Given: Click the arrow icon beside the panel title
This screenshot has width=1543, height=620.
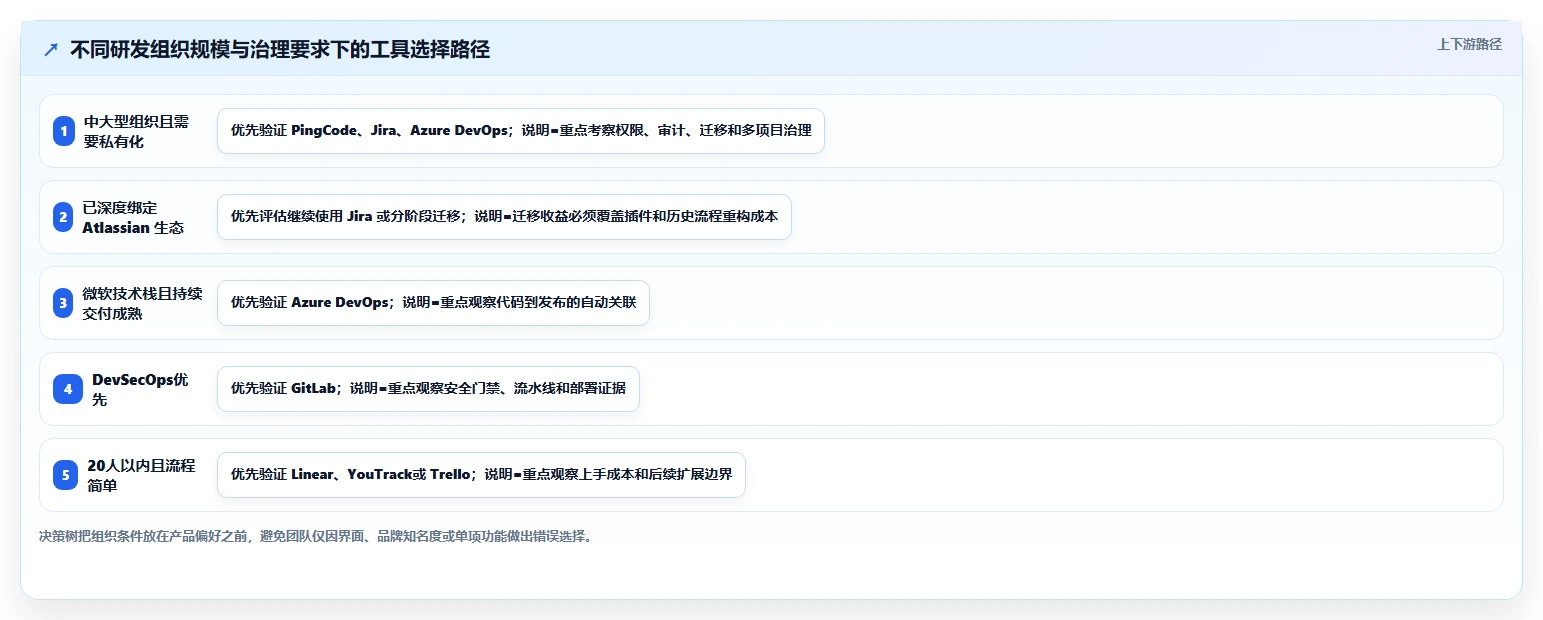Looking at the screenshot, I should click(x=51, y=50).
